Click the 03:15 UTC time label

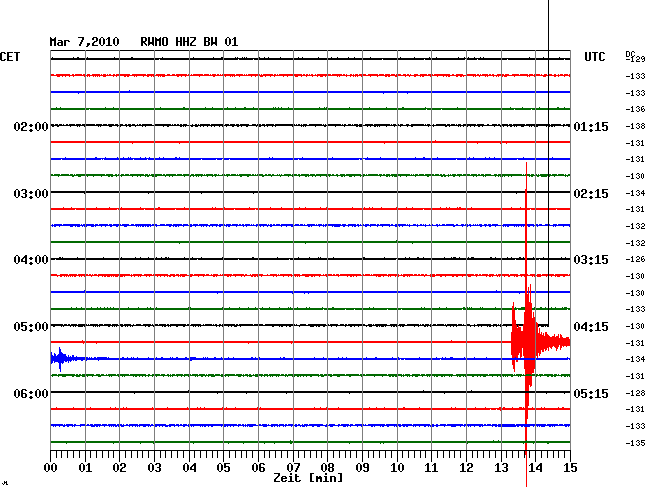click(x=591, y=260)
